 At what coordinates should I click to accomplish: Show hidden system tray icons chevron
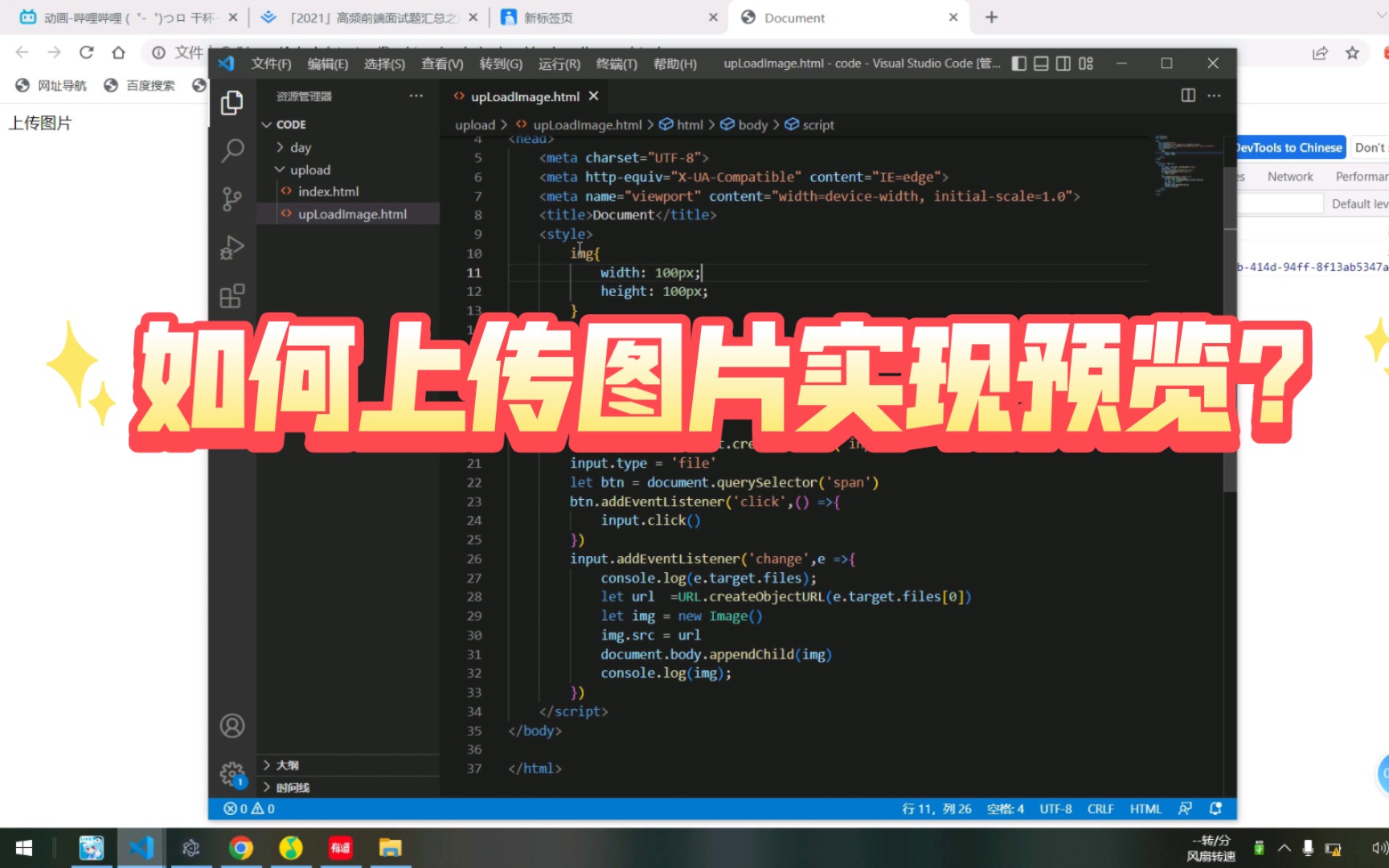(x=1284, y=848)
